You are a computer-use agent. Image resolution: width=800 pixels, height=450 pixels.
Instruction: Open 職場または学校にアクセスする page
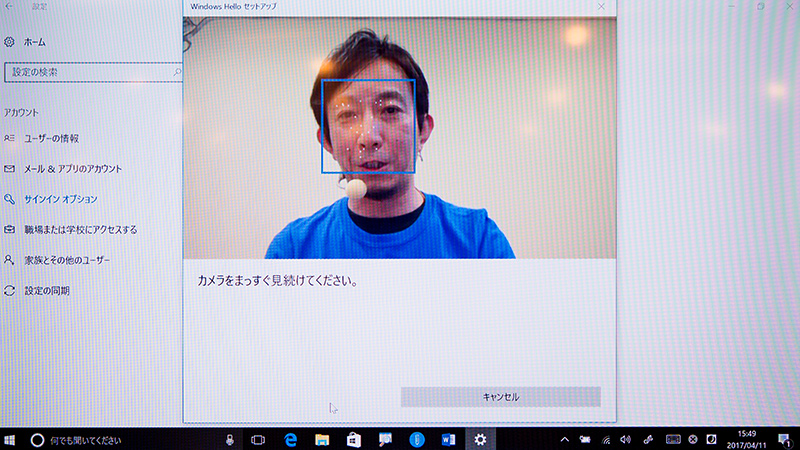tap(81, 230)
